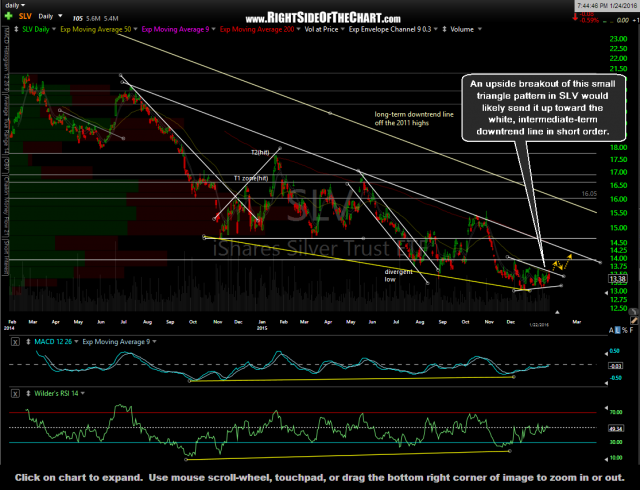The height and width of the screenshot is (490, 640).
Task: Click the 16.05 price level label
Action: click(x=589, y=194)
